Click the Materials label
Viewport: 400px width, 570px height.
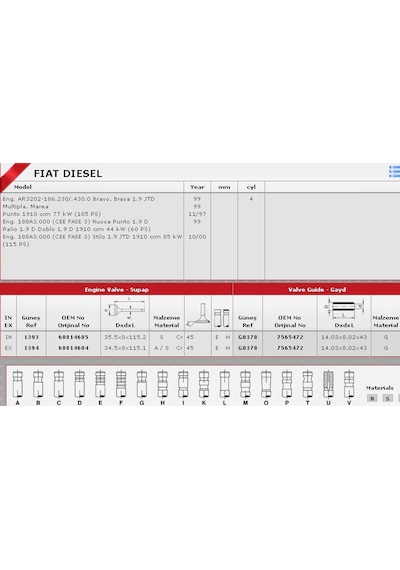click(x=380, y=388)
